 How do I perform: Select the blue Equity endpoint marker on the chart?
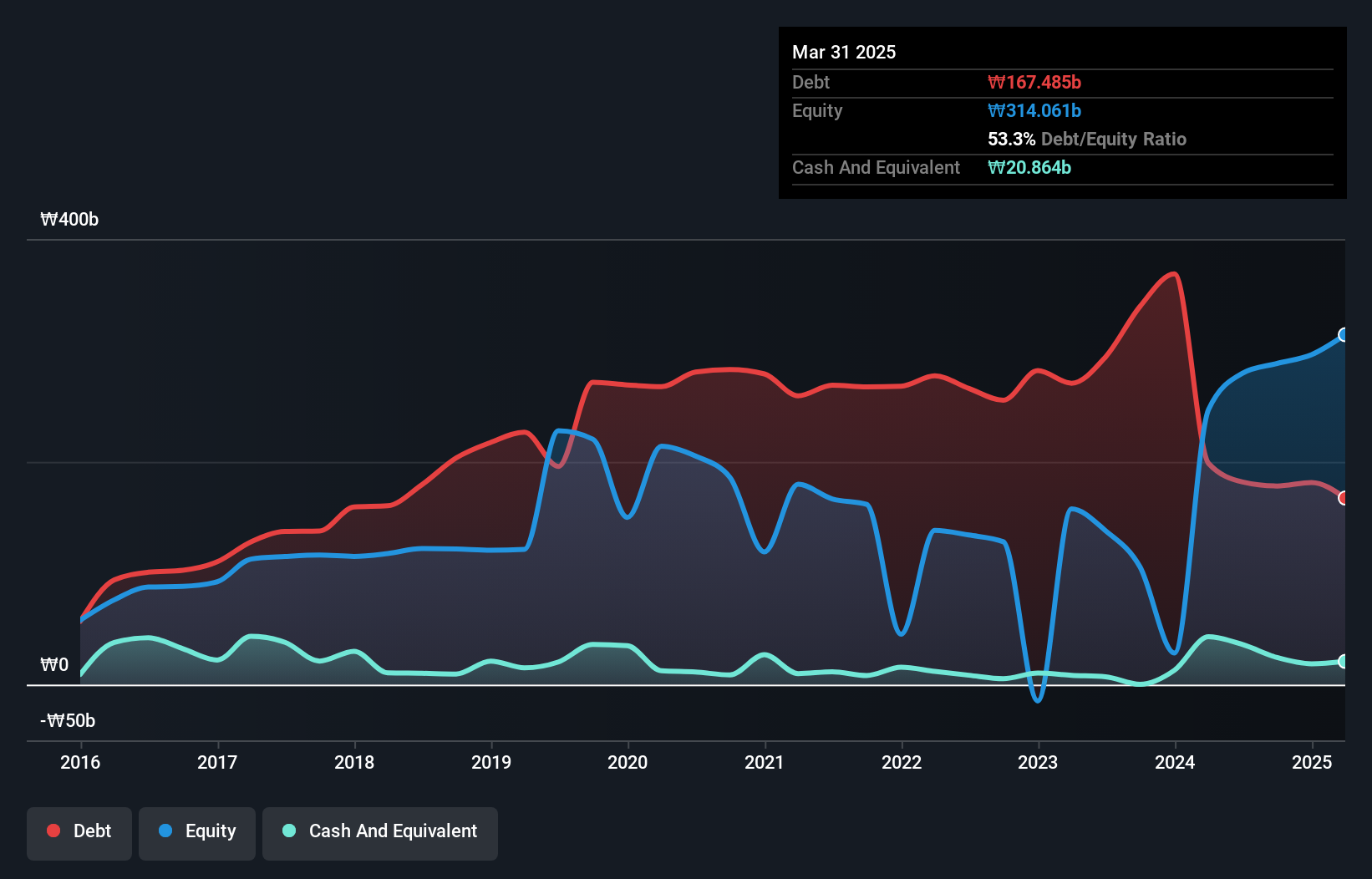pyautogui.click(x=1344, y=335)
